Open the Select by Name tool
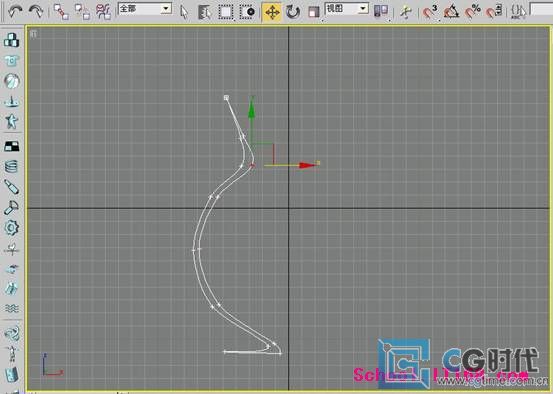The width and height of the screenshot is (553, 394). tap(205, 12)
